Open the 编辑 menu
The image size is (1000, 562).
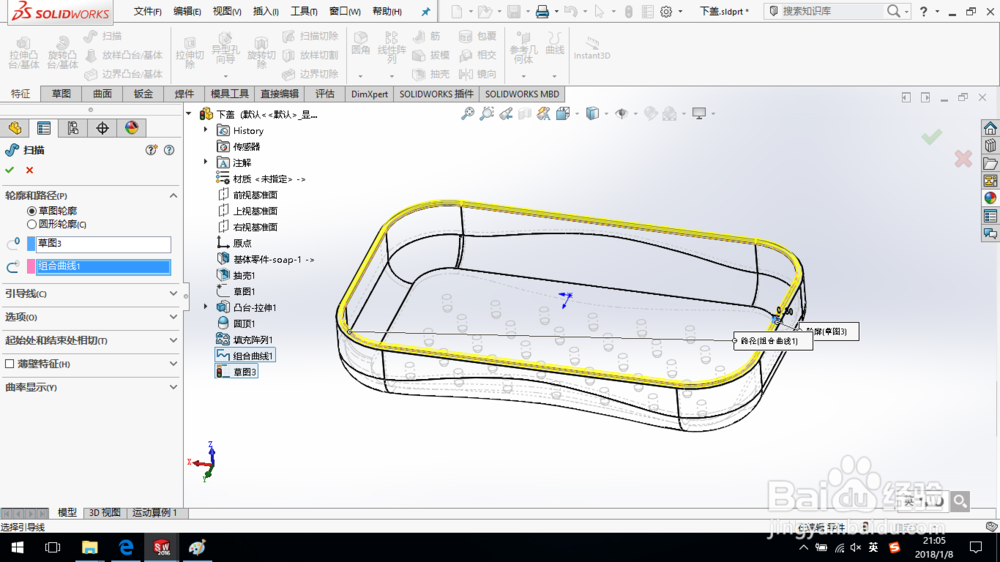pyautogui.click(x=187, y=11)
